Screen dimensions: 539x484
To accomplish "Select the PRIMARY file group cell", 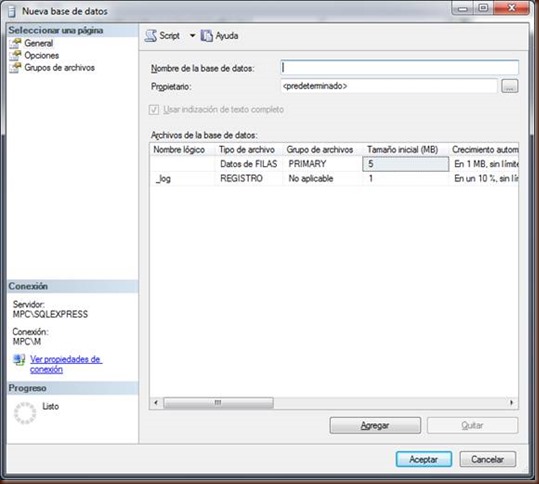I will (x=322, y=164).
